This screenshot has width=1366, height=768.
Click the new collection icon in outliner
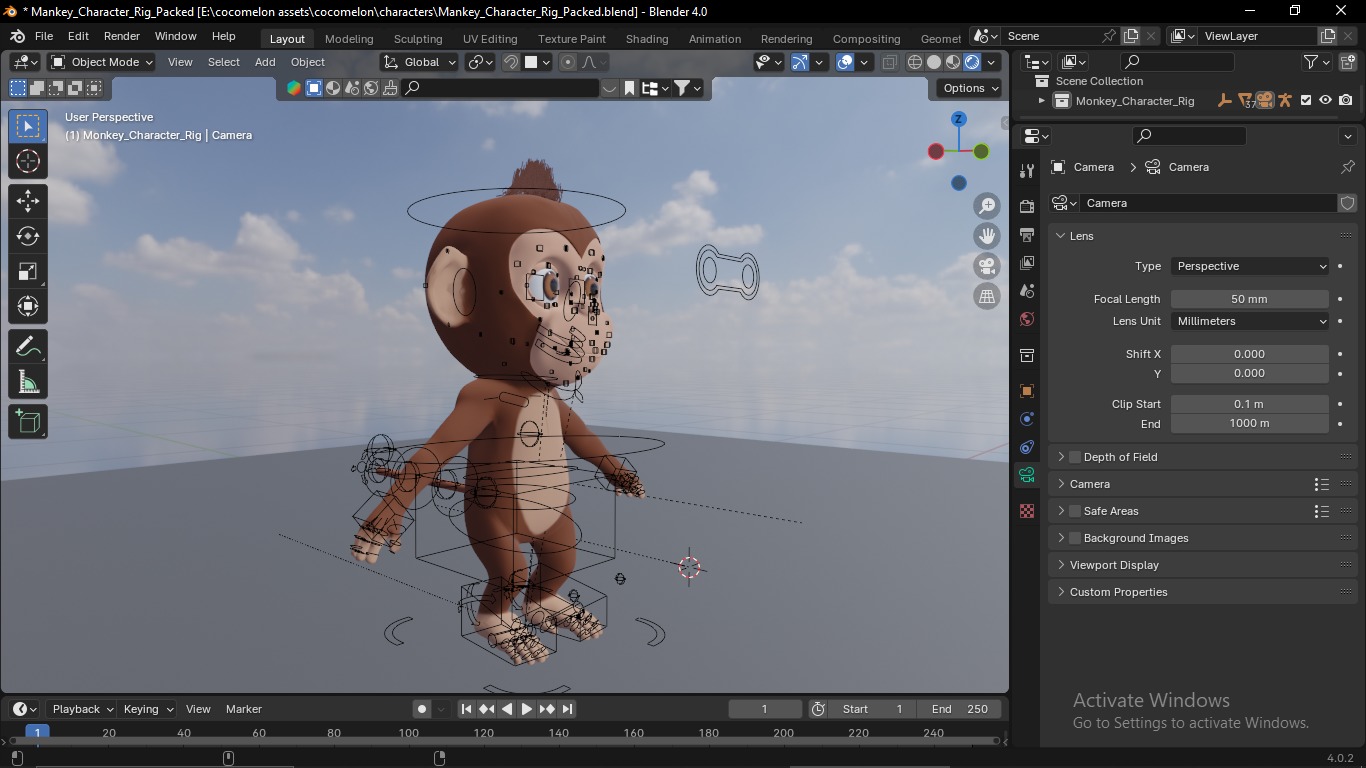coord(1347,62)
